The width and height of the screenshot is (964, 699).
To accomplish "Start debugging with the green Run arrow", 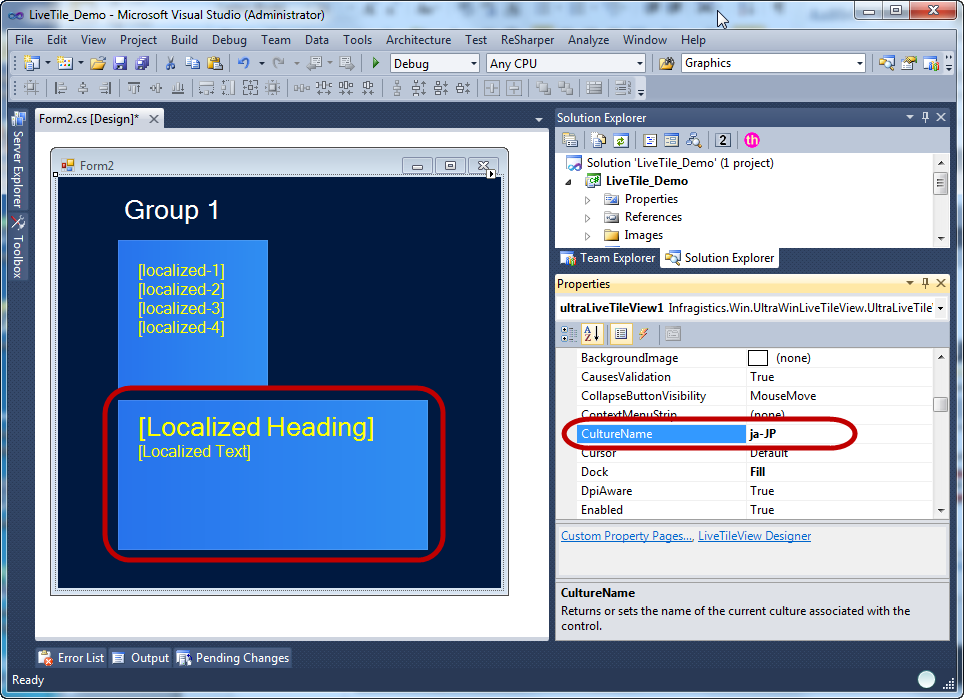I will click(x=375, y=62).
